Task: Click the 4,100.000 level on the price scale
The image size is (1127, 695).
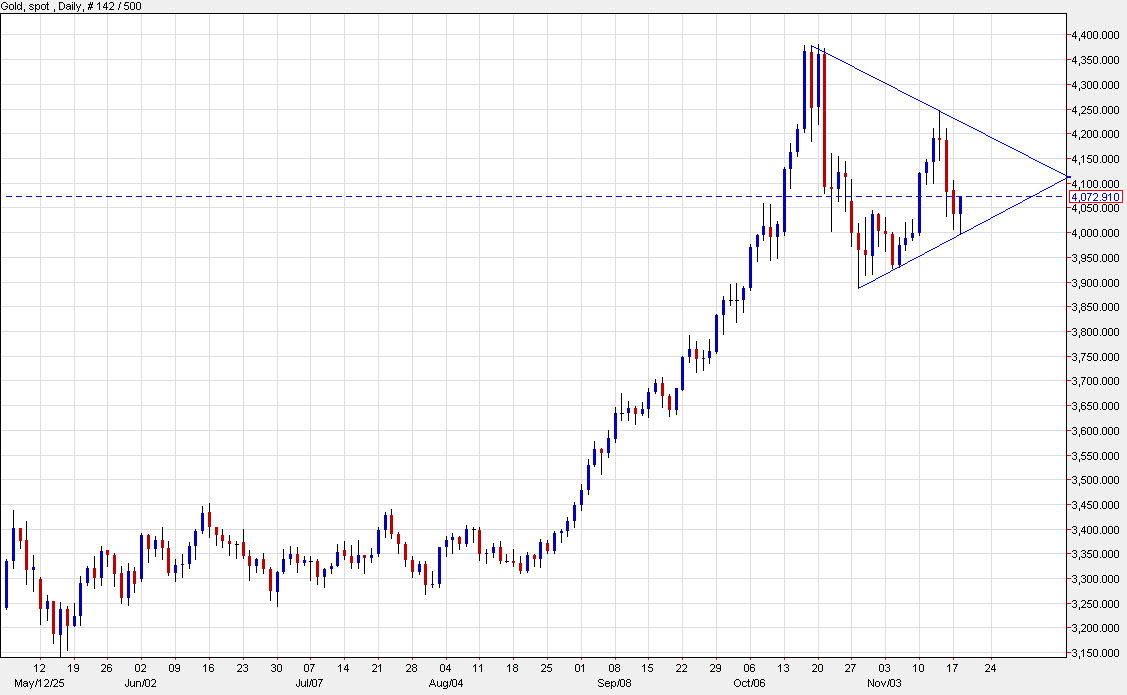Action: [x=1097, y=184]
